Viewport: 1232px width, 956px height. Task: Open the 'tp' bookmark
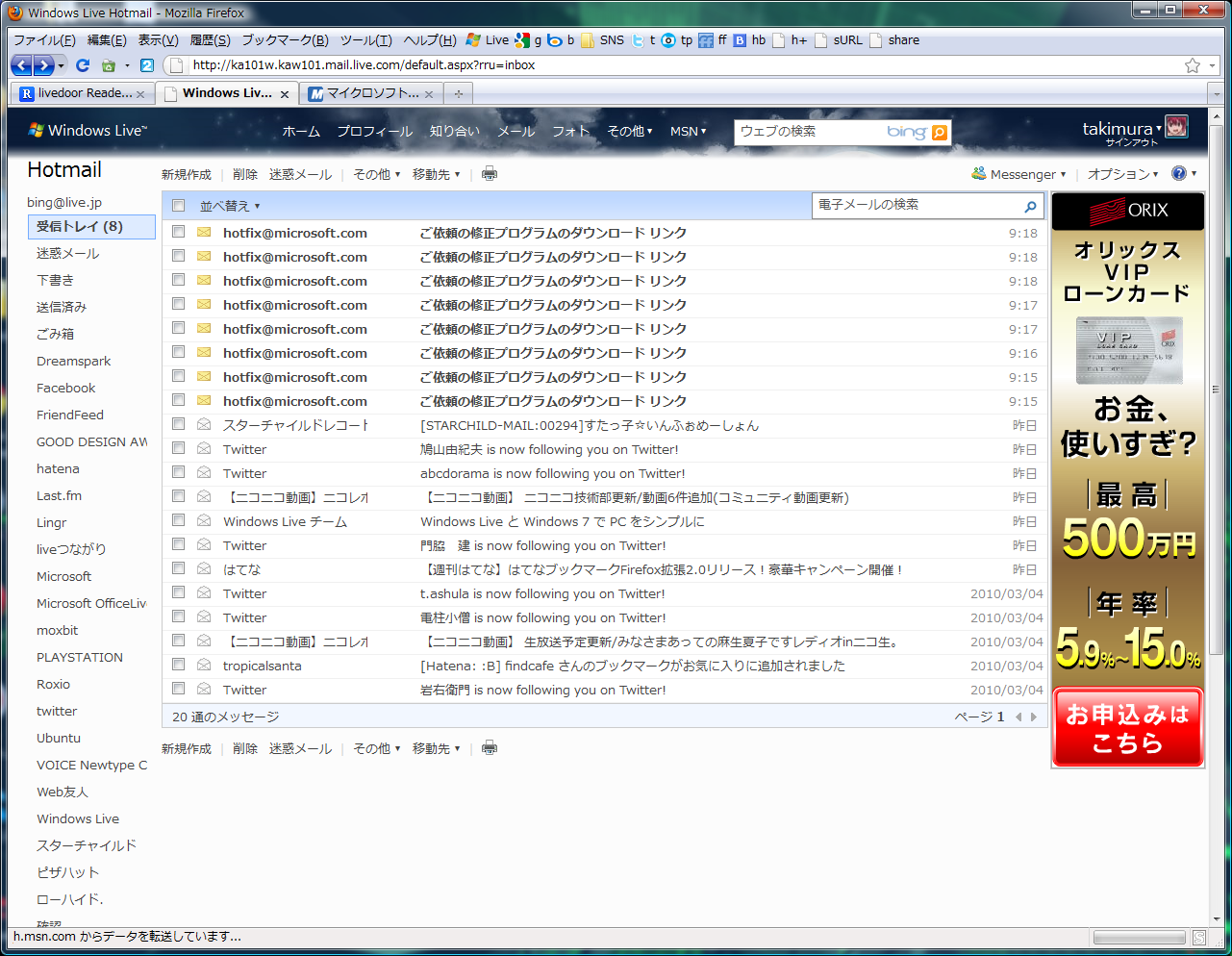point(677,40)
